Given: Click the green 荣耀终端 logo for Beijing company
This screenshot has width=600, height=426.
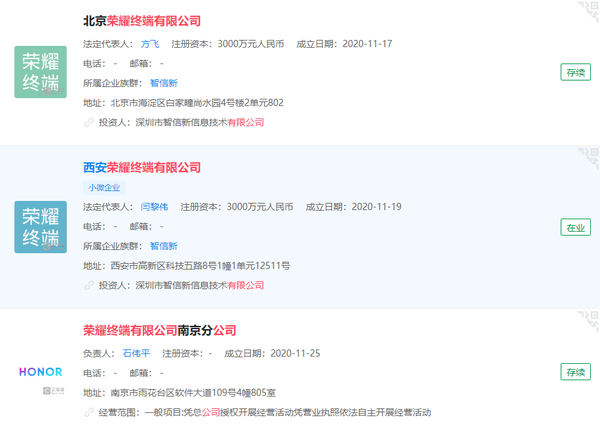Looking at the screenshot, I should point(41,72).
